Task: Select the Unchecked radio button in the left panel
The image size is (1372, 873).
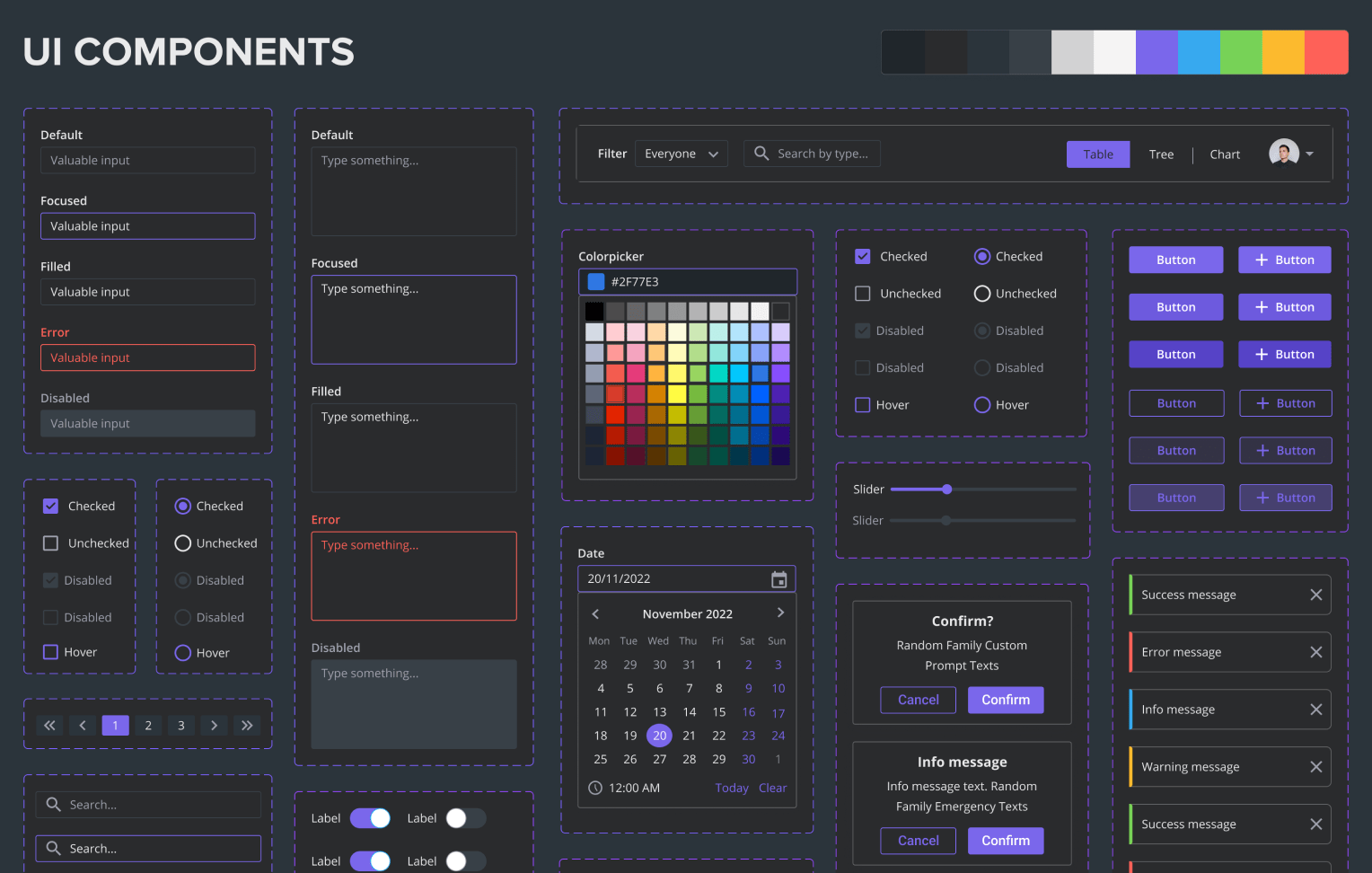Action: [x=183, y=543]
